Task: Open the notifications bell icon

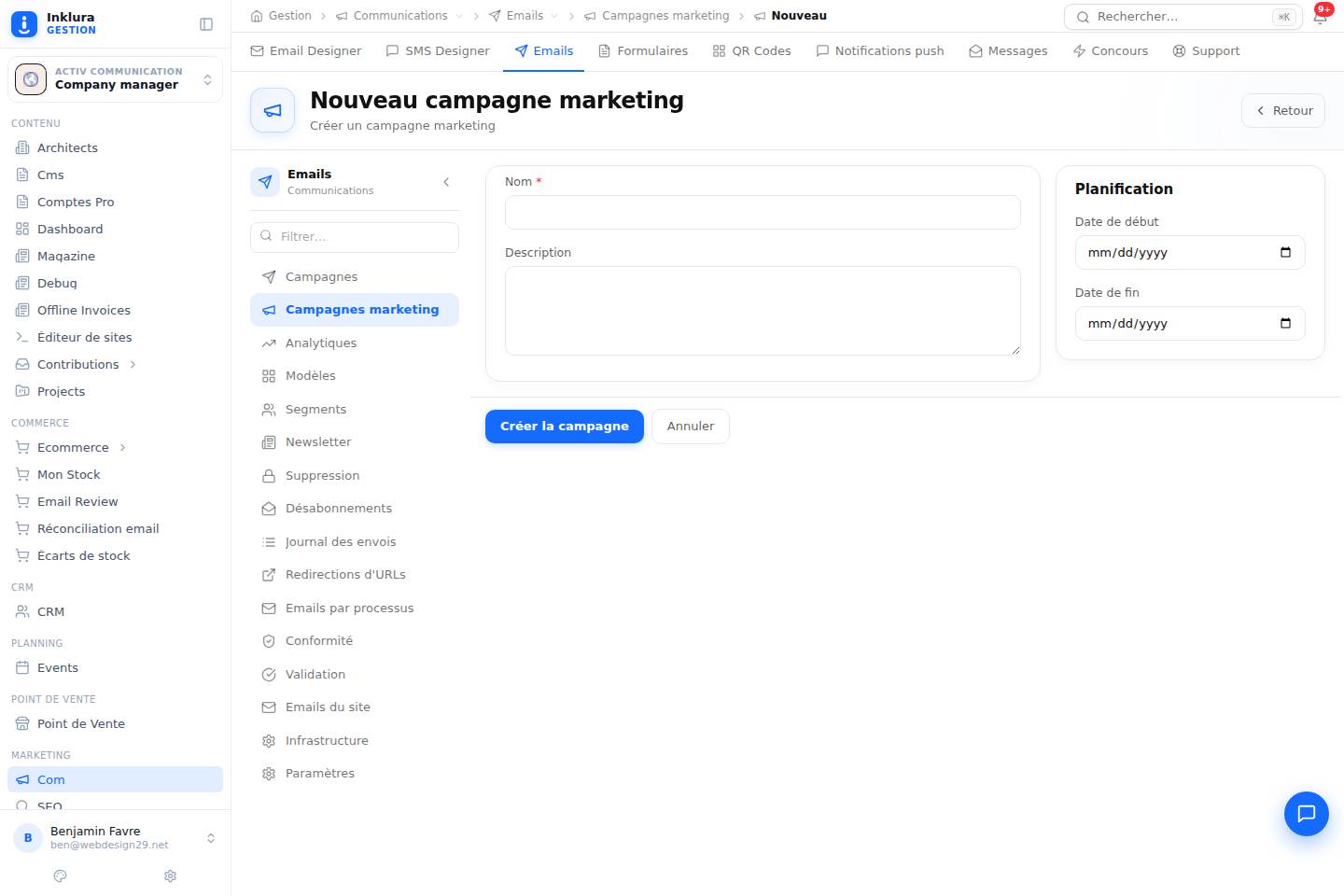Action: 1320,16
